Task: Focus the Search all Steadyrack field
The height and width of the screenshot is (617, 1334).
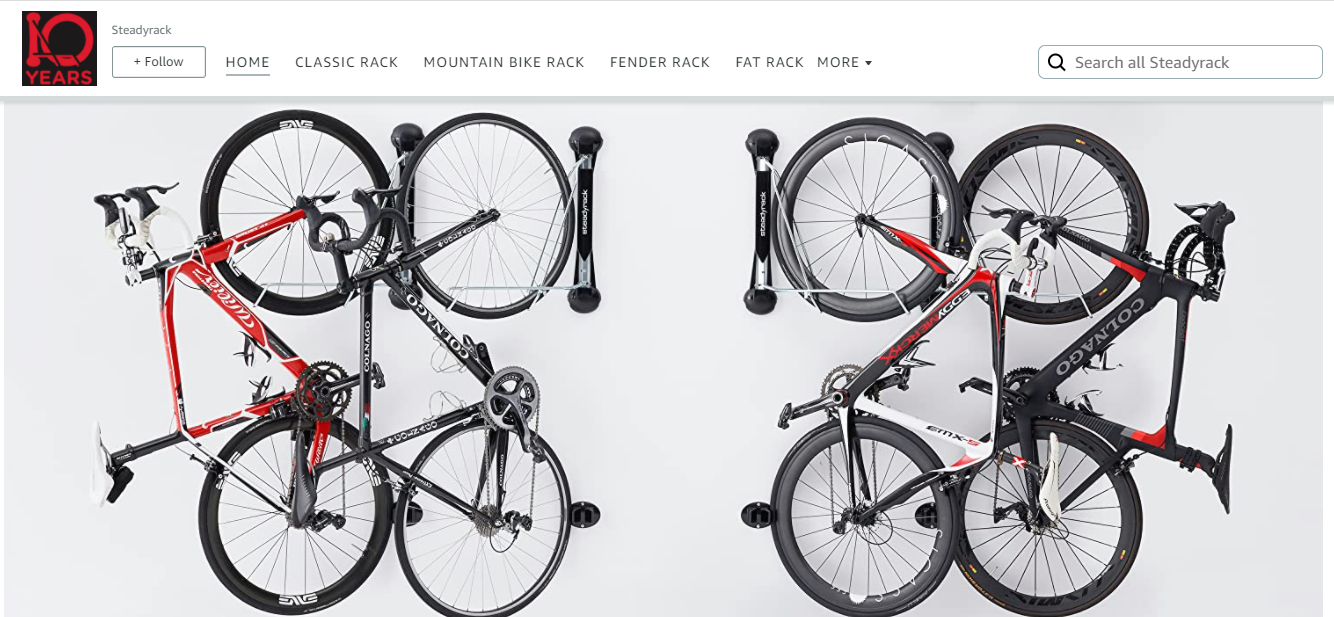Action: [1180, 62]
